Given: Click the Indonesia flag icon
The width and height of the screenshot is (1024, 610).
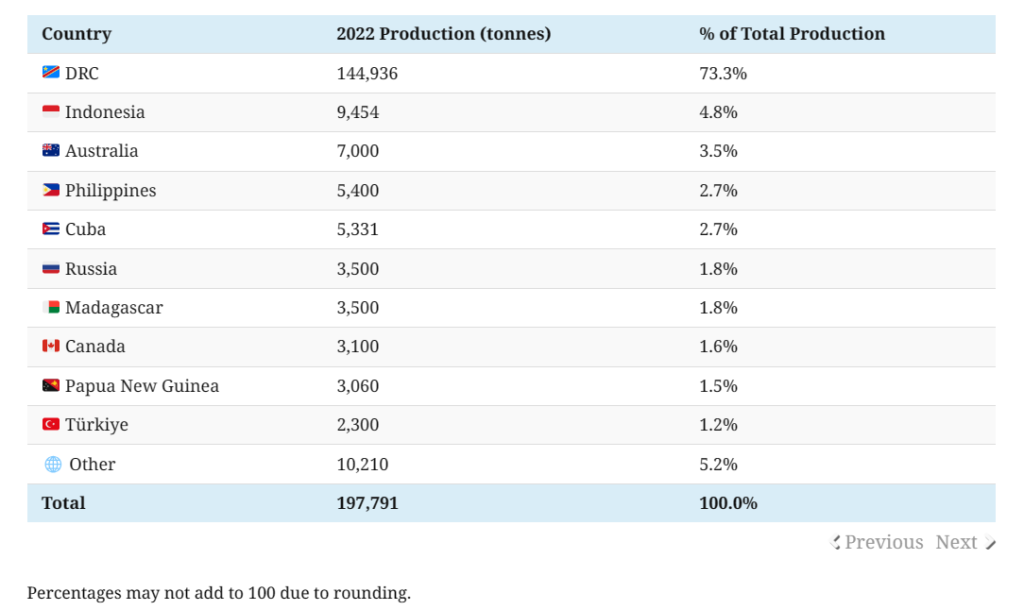Looking at the screenshot, I should coord(51,112).
